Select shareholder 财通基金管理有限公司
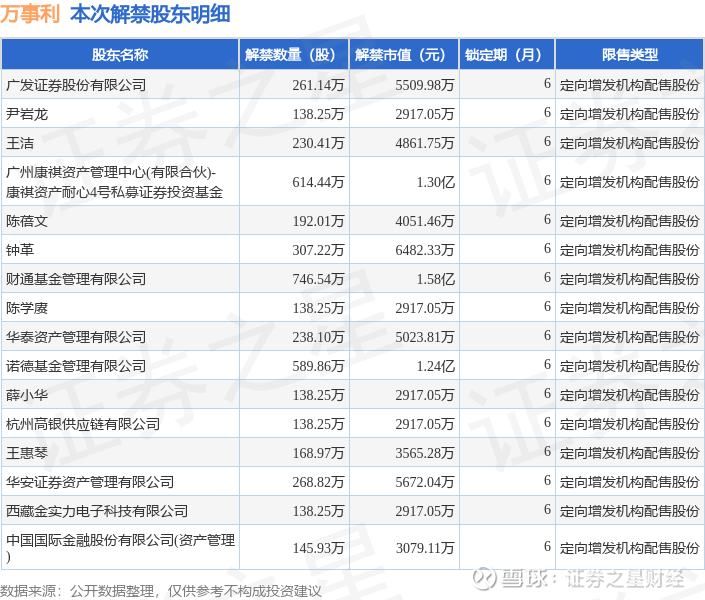The height and width of the screenshot is (600, 705). pos(76,279)
